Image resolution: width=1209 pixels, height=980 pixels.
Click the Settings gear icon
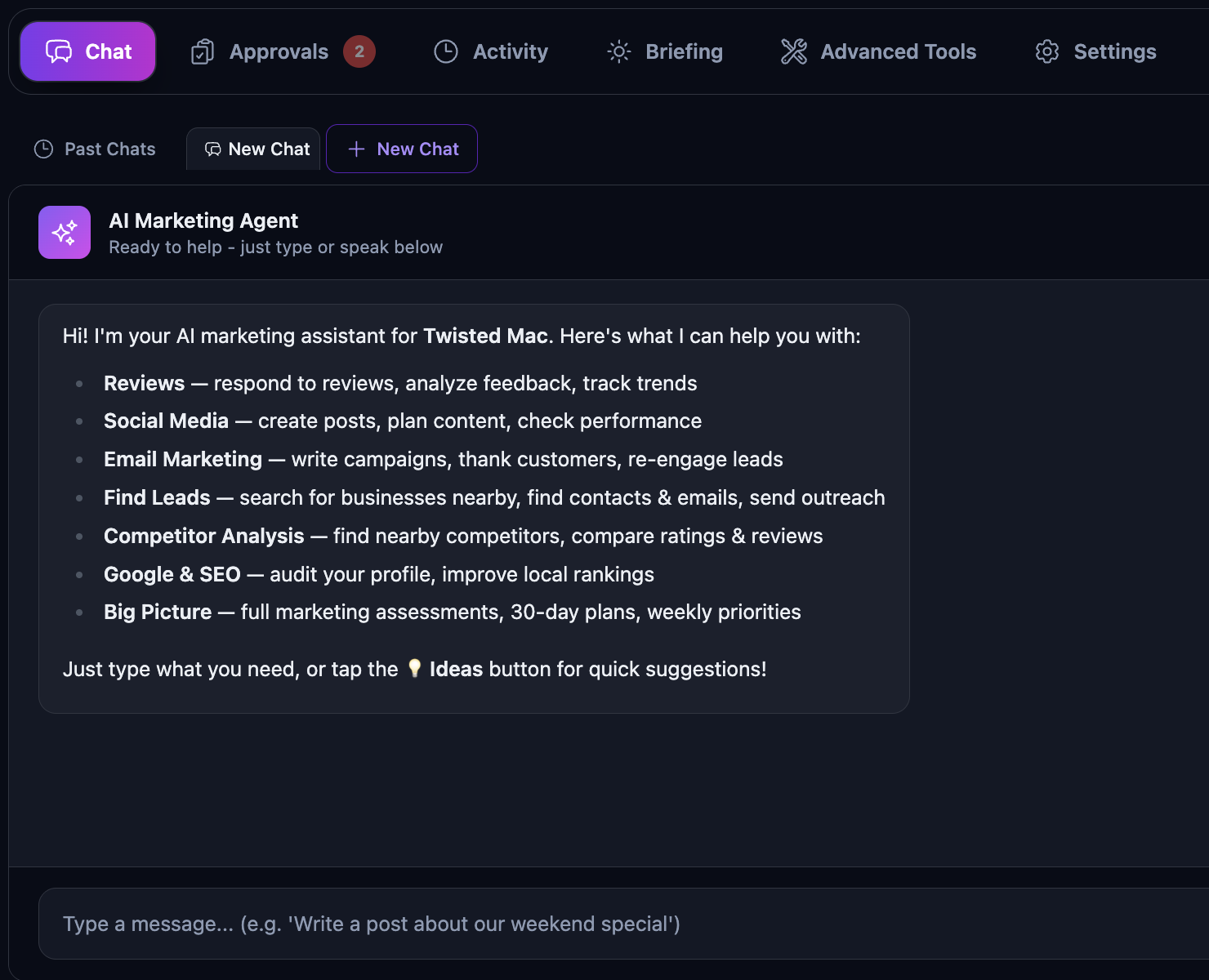pos(1047,51)
